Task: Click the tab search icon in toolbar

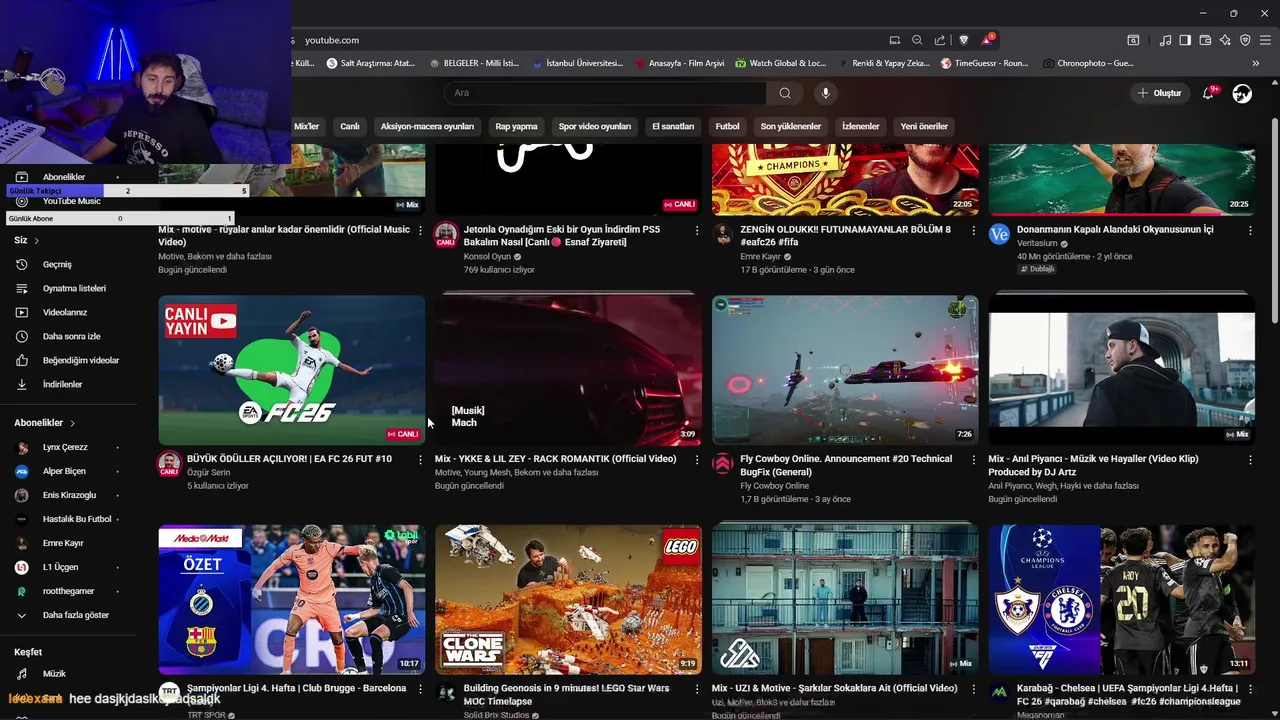Action: point(1133,40)
